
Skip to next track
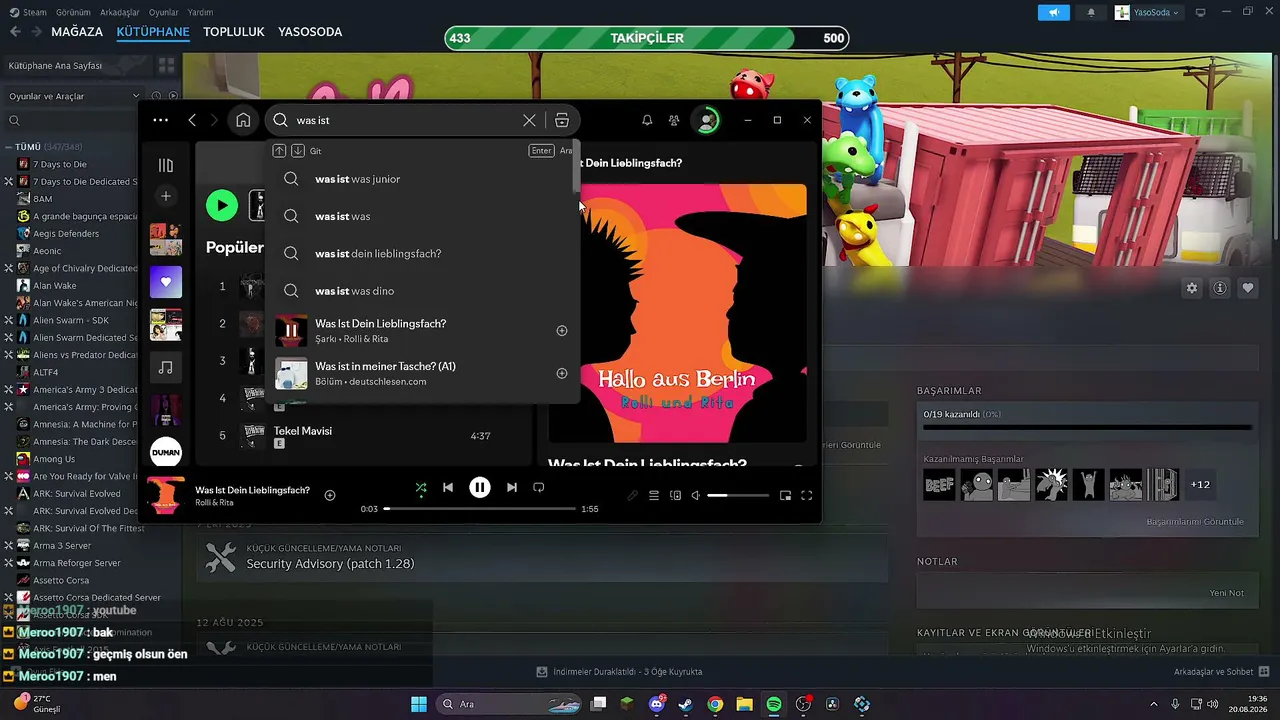point(512,488)
